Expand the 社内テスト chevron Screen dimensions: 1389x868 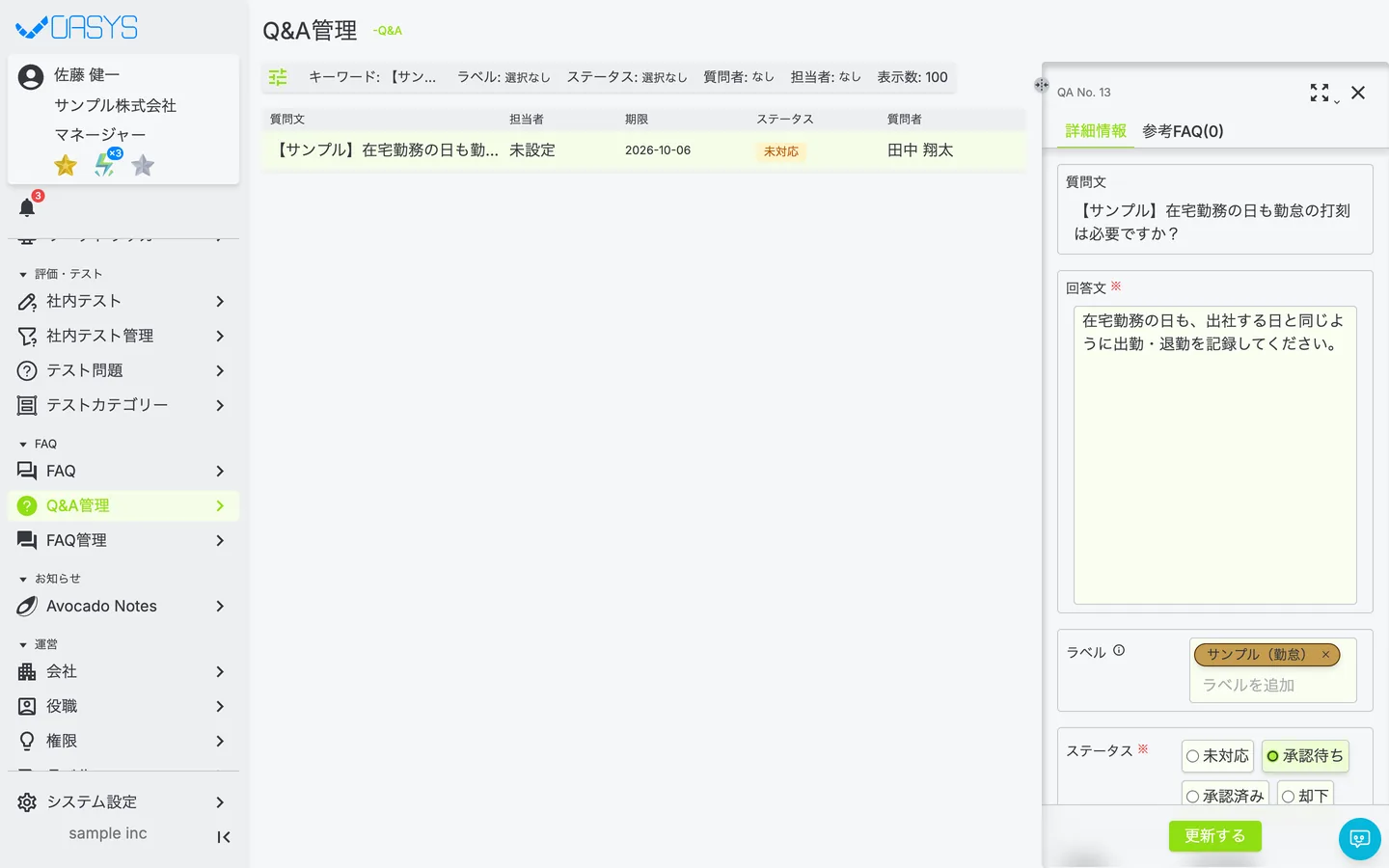click(x=220, y=301)
